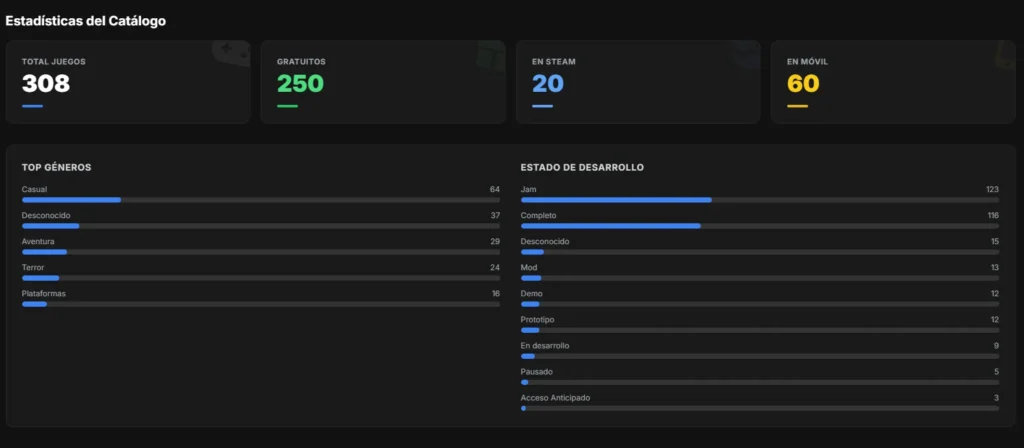Screen dimensions: 1024x448
Task: Select the Completo status bar
Action: [x=760, y=226]
